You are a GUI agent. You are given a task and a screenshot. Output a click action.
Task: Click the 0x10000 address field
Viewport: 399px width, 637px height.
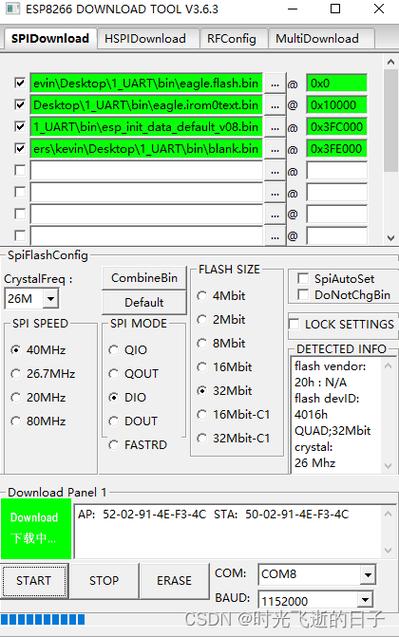(x=336, y=105)
